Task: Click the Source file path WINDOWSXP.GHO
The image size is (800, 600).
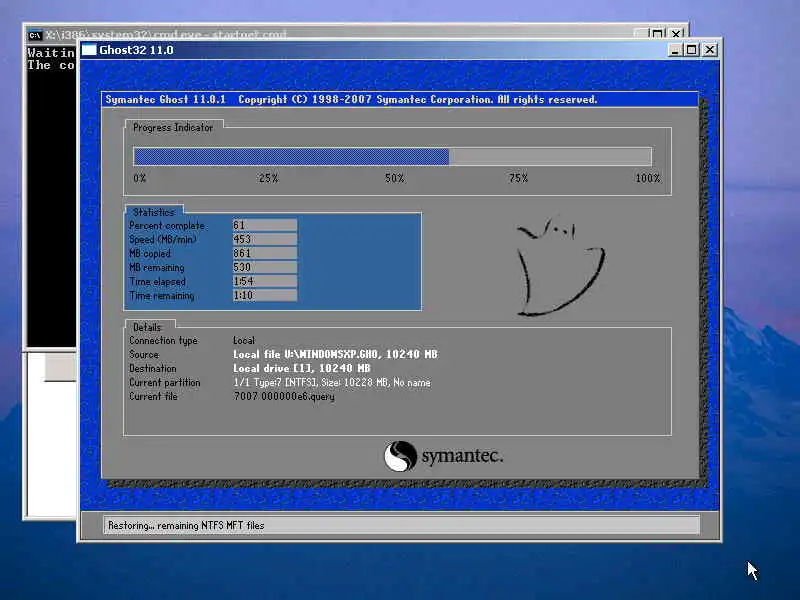Action: (x=335, y=354)
